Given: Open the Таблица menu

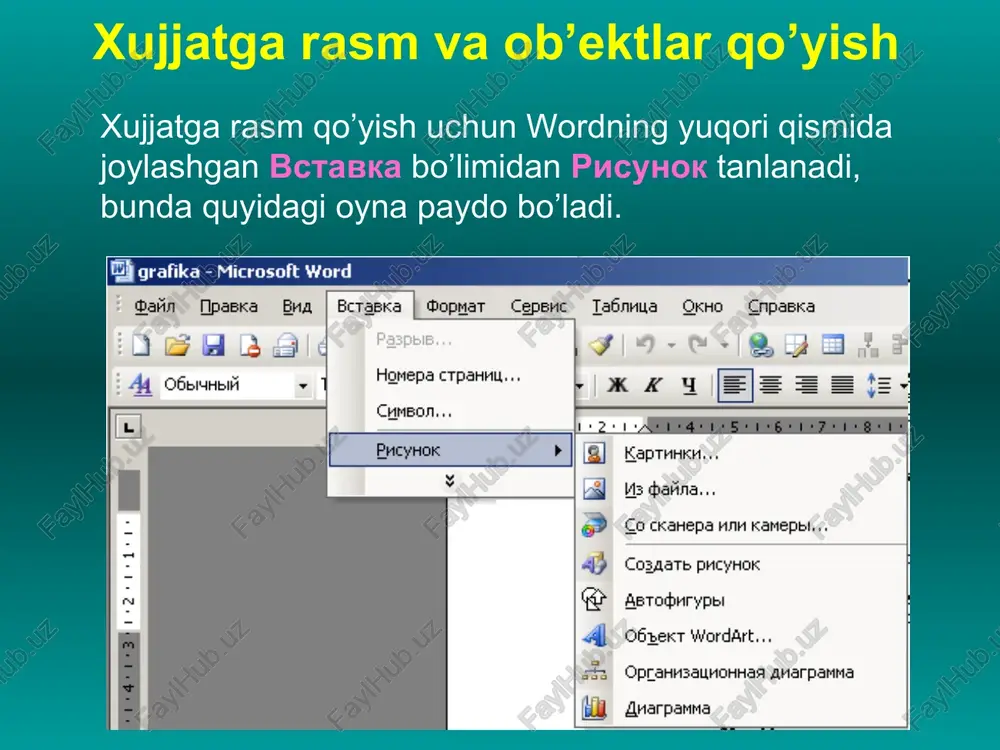Looking at the screenshot, I should pyautogui.click(x=624, y=306).
